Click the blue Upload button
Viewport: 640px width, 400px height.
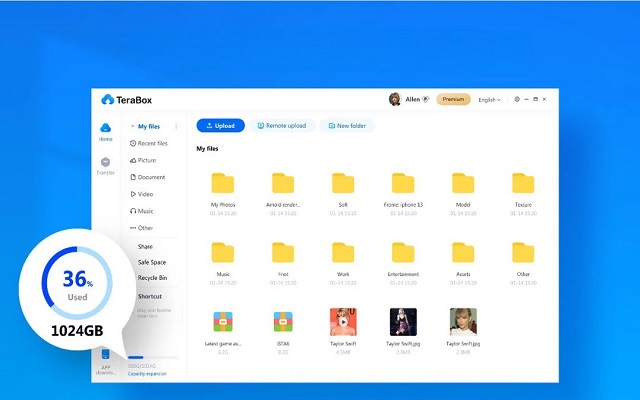coord(221,126)
